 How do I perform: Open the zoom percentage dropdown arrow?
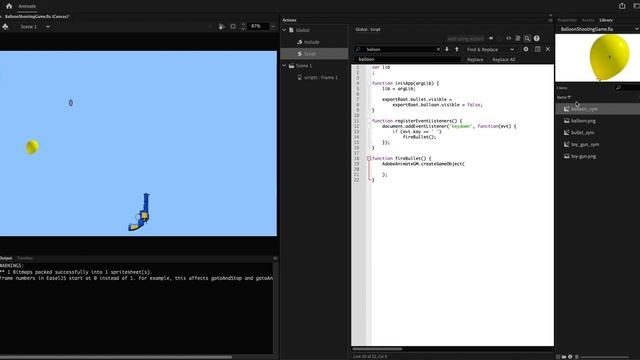[273, 27]
